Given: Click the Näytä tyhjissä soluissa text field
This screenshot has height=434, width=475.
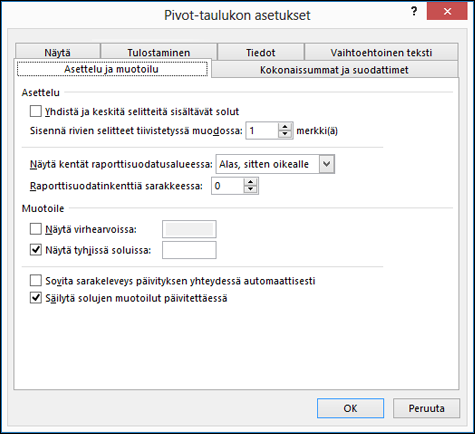Looking at the screenshot, I should pyautogui.click(x=189, y=250).
